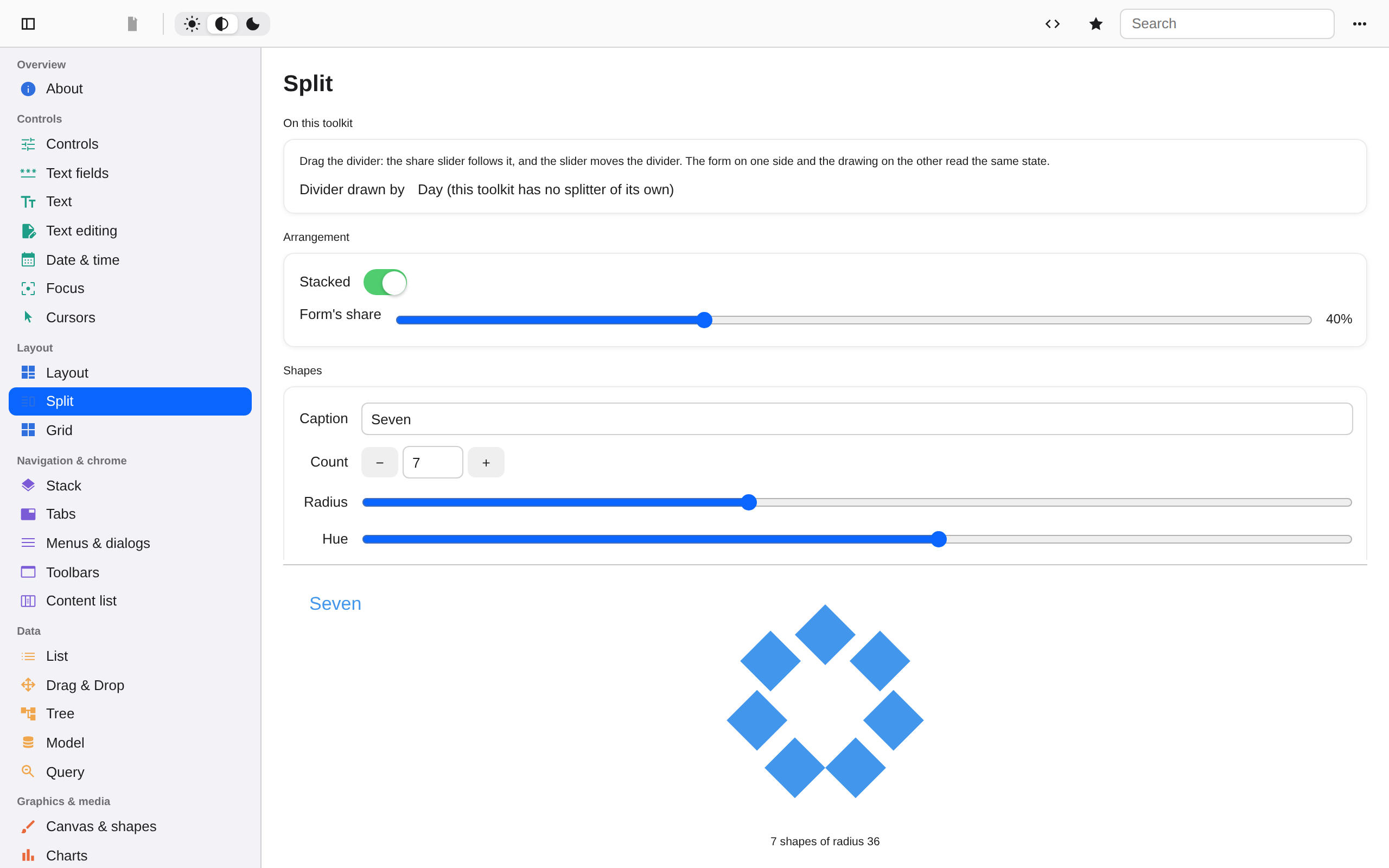Open the Model database page
The image size is (1389, 868).
(x=130, y=743)
